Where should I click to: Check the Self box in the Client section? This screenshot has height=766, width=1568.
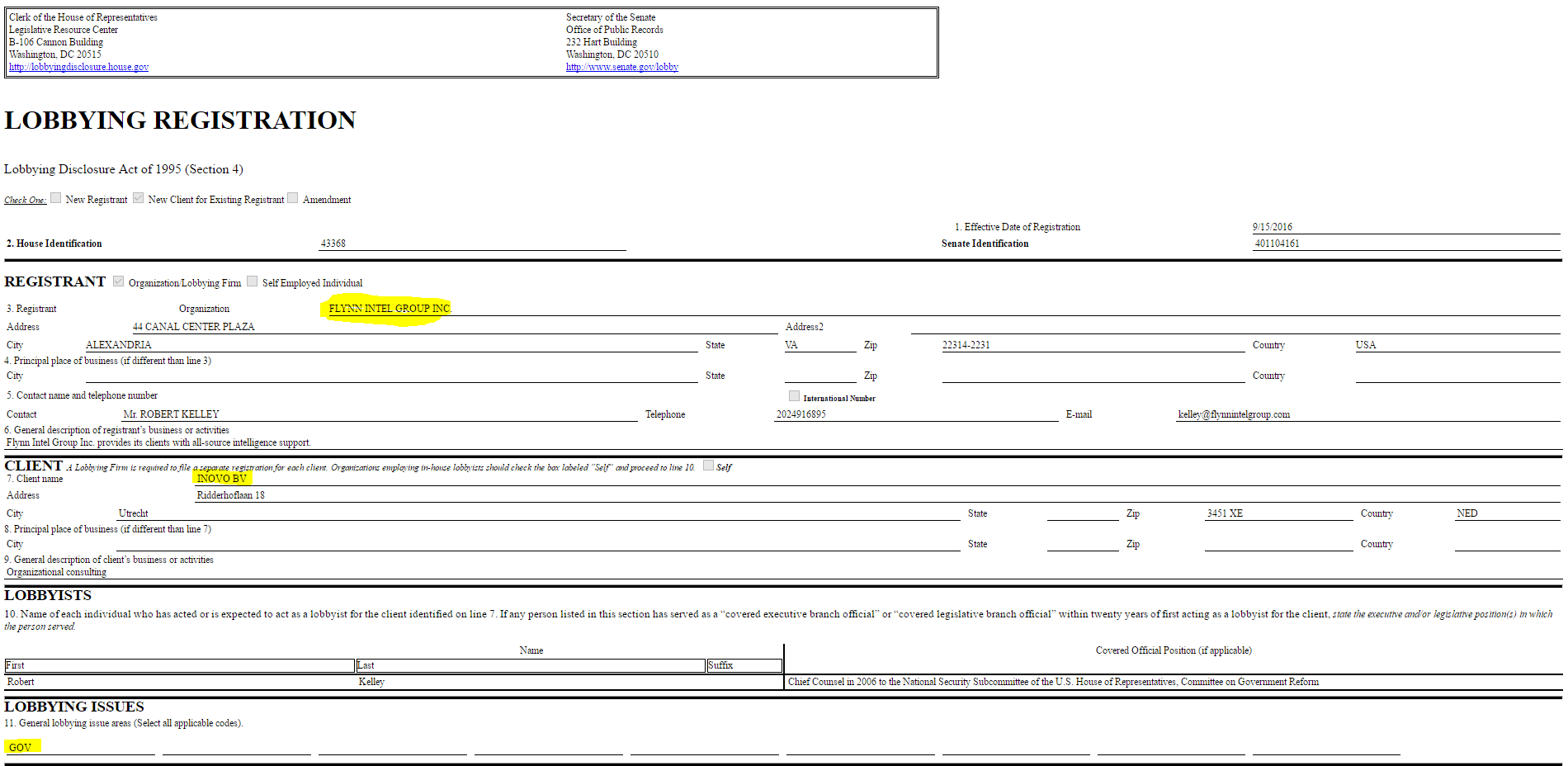[708, 465]
